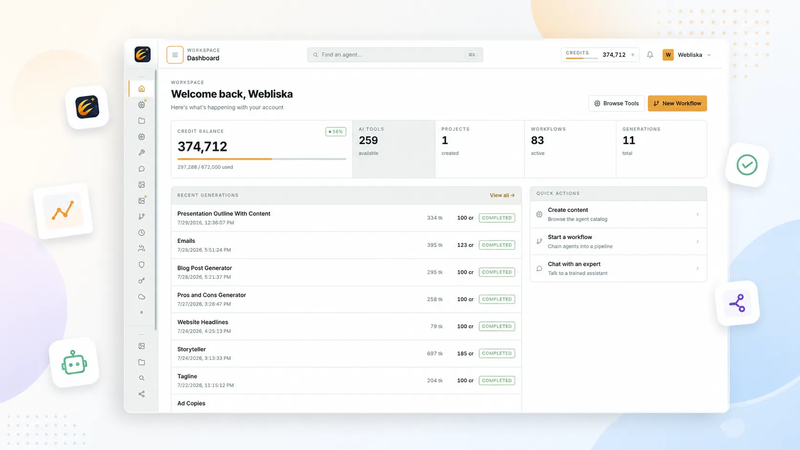The width and height of the screenshot is (800, 450).
Task: Click the image icon with orange dot in sidebar
Action: tap(141, 201)
